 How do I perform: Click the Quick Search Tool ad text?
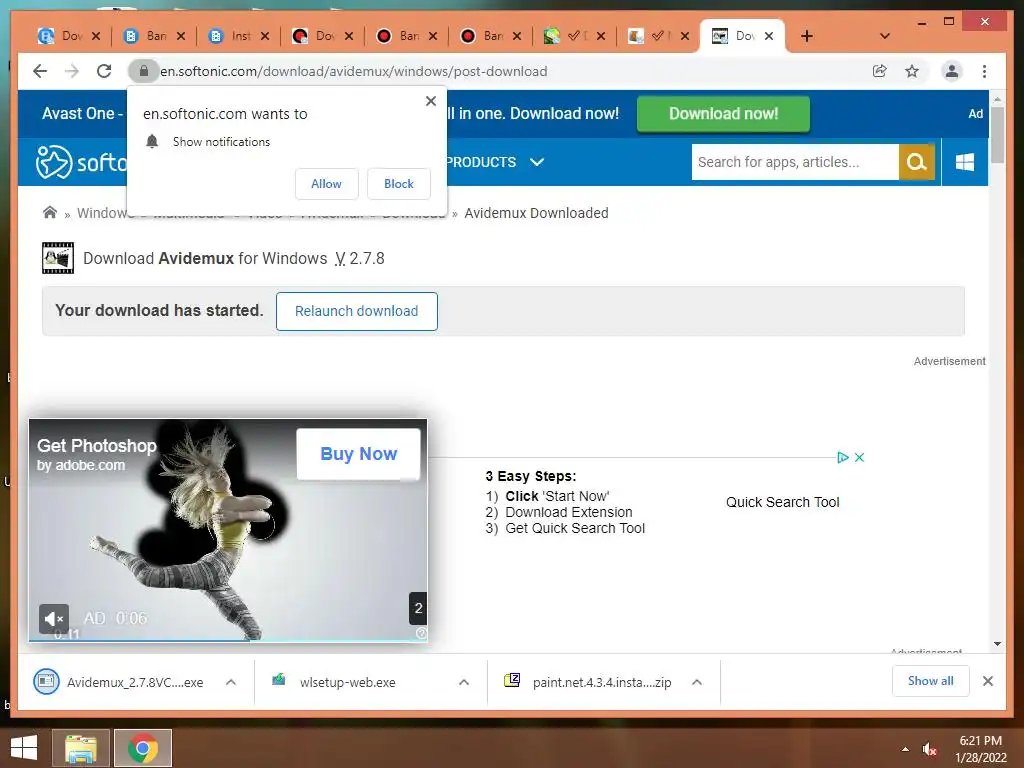(782, 502)
